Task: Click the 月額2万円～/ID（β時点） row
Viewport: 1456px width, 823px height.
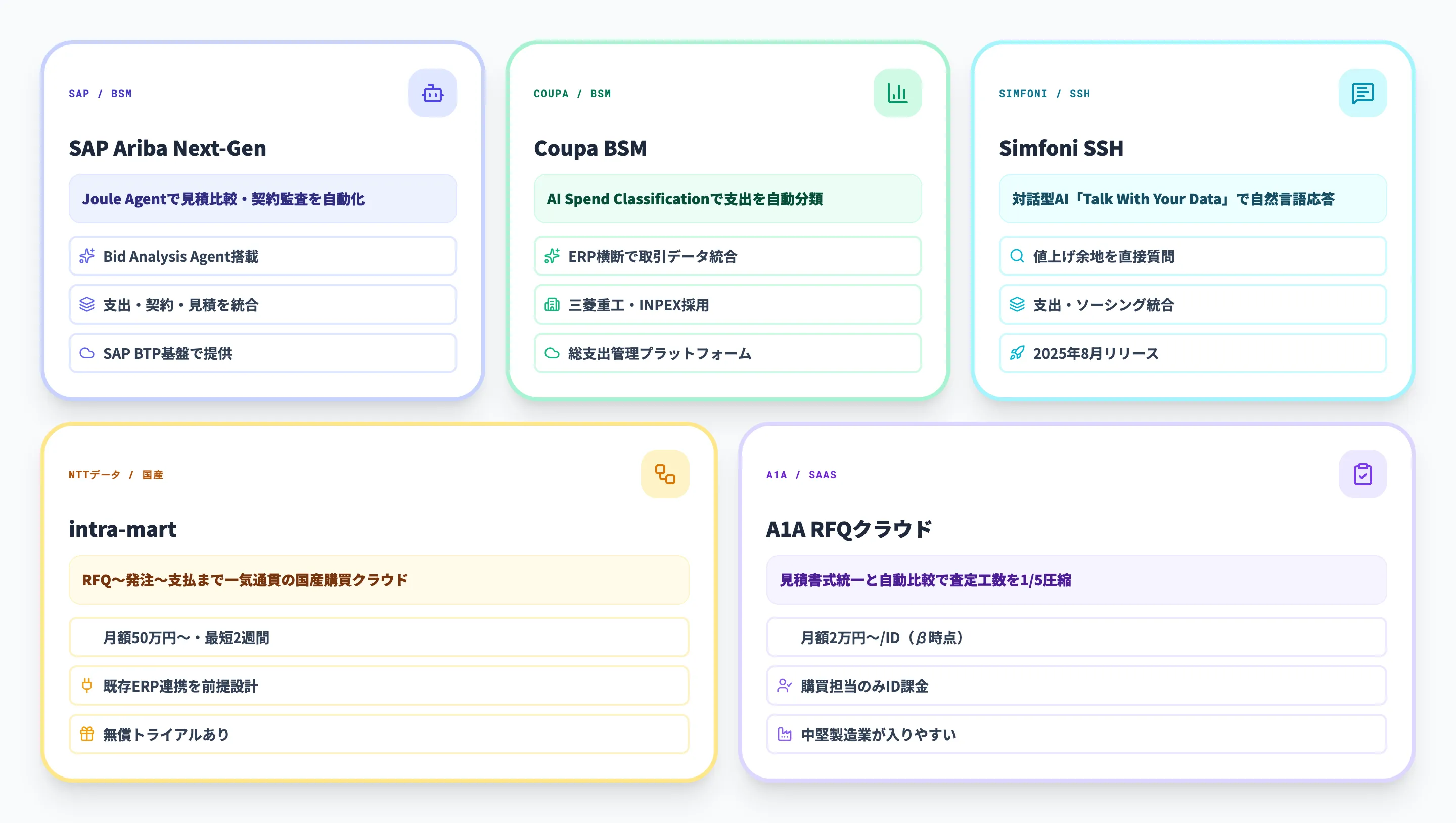Action: pyautogui.click(x=1076, y=637)
